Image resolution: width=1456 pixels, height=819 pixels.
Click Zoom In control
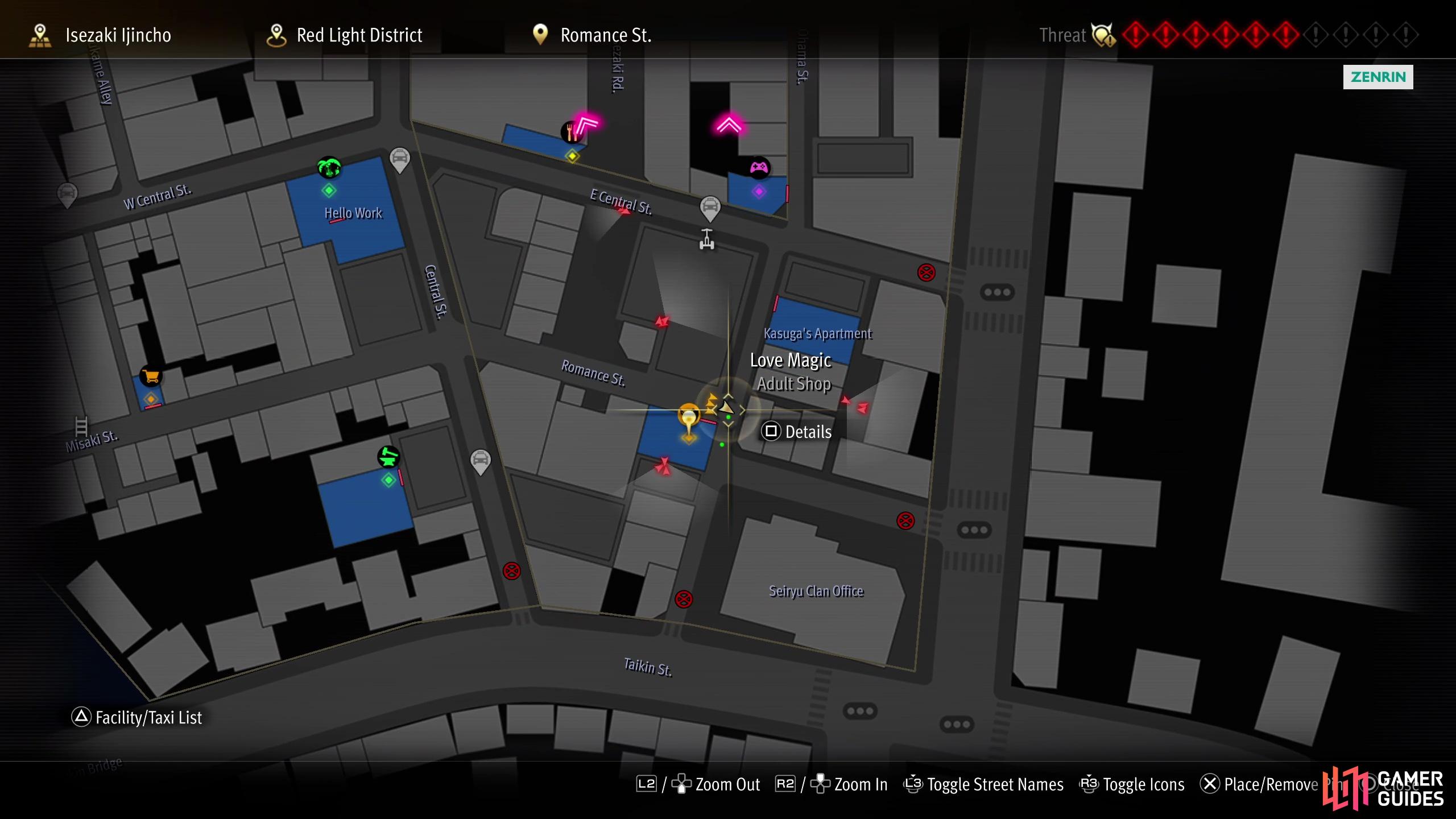[832, 784]
